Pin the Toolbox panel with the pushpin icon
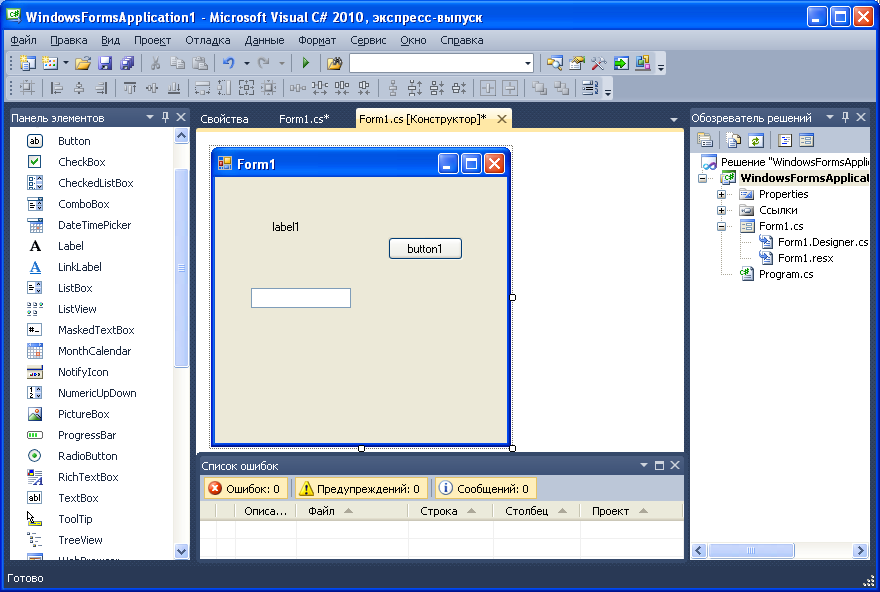This screenshot has width=880, height=592. coord(166,117)
